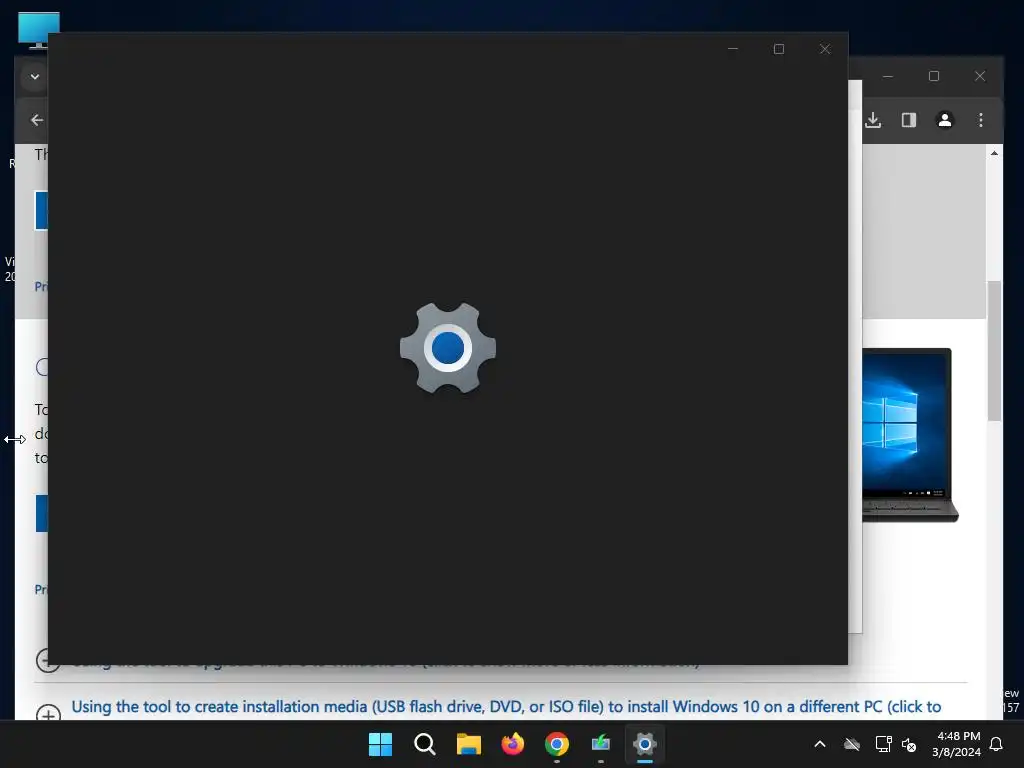Click the OneDrive cloud tray icon
1024x768 pixels.
(x=852, y=744)
